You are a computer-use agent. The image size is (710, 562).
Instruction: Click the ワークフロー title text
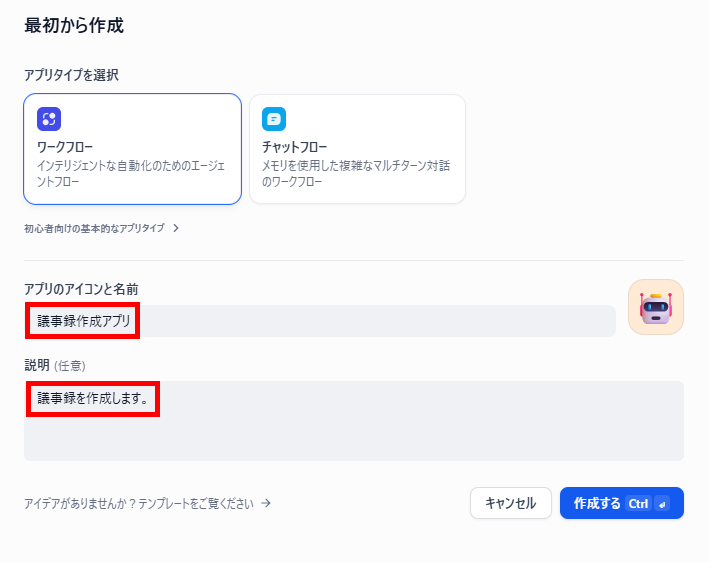click(x=65, y=147)
